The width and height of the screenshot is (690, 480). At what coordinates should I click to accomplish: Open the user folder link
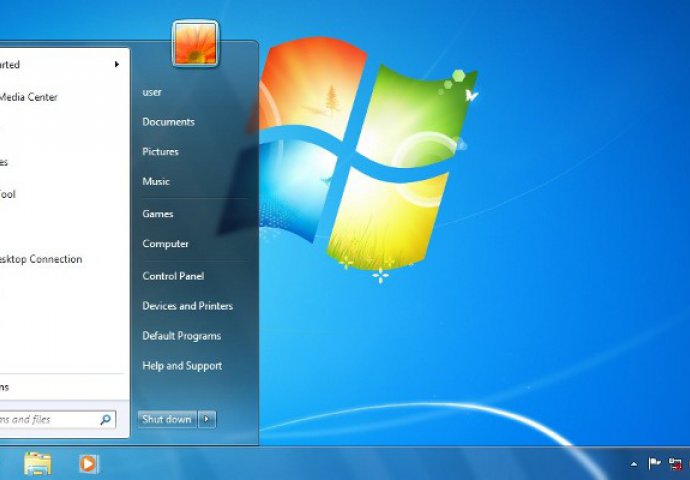[x=152, y=92]
